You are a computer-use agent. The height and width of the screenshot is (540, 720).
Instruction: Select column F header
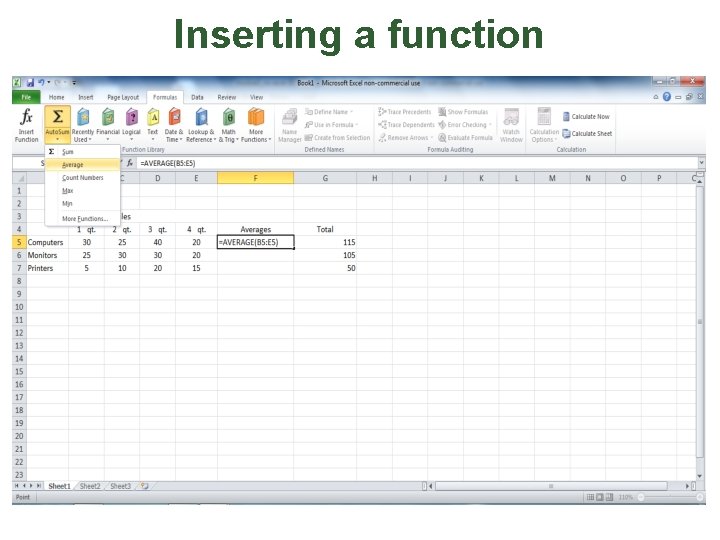[255, 178]
